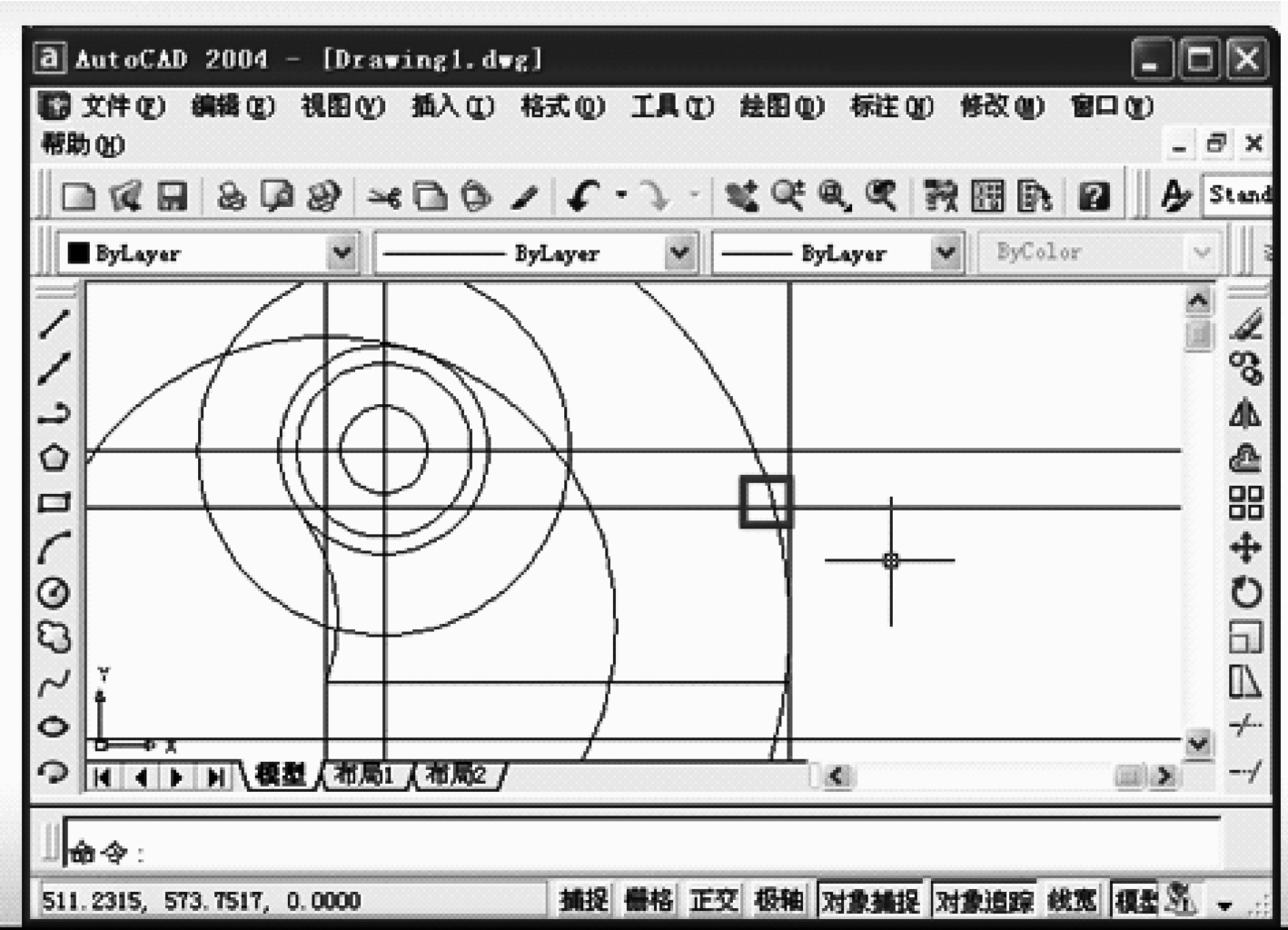
Task: Click the Zoom Realtime icon
Action: pos(788,195)
